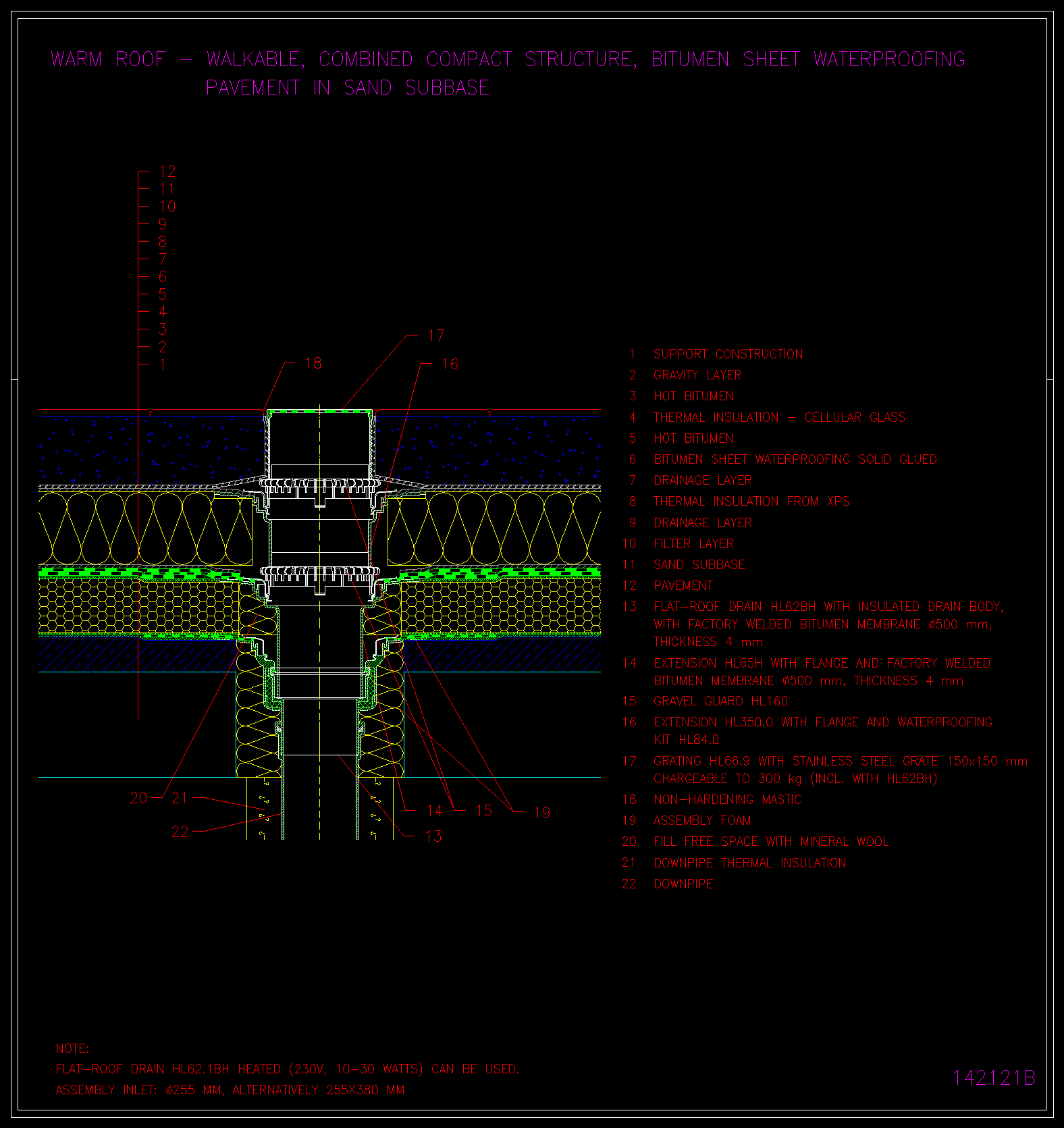The width and height of the screenshot is (1064, 1128).
Task: Click layer marker number 12 on the scale
Action: point(167,171)
